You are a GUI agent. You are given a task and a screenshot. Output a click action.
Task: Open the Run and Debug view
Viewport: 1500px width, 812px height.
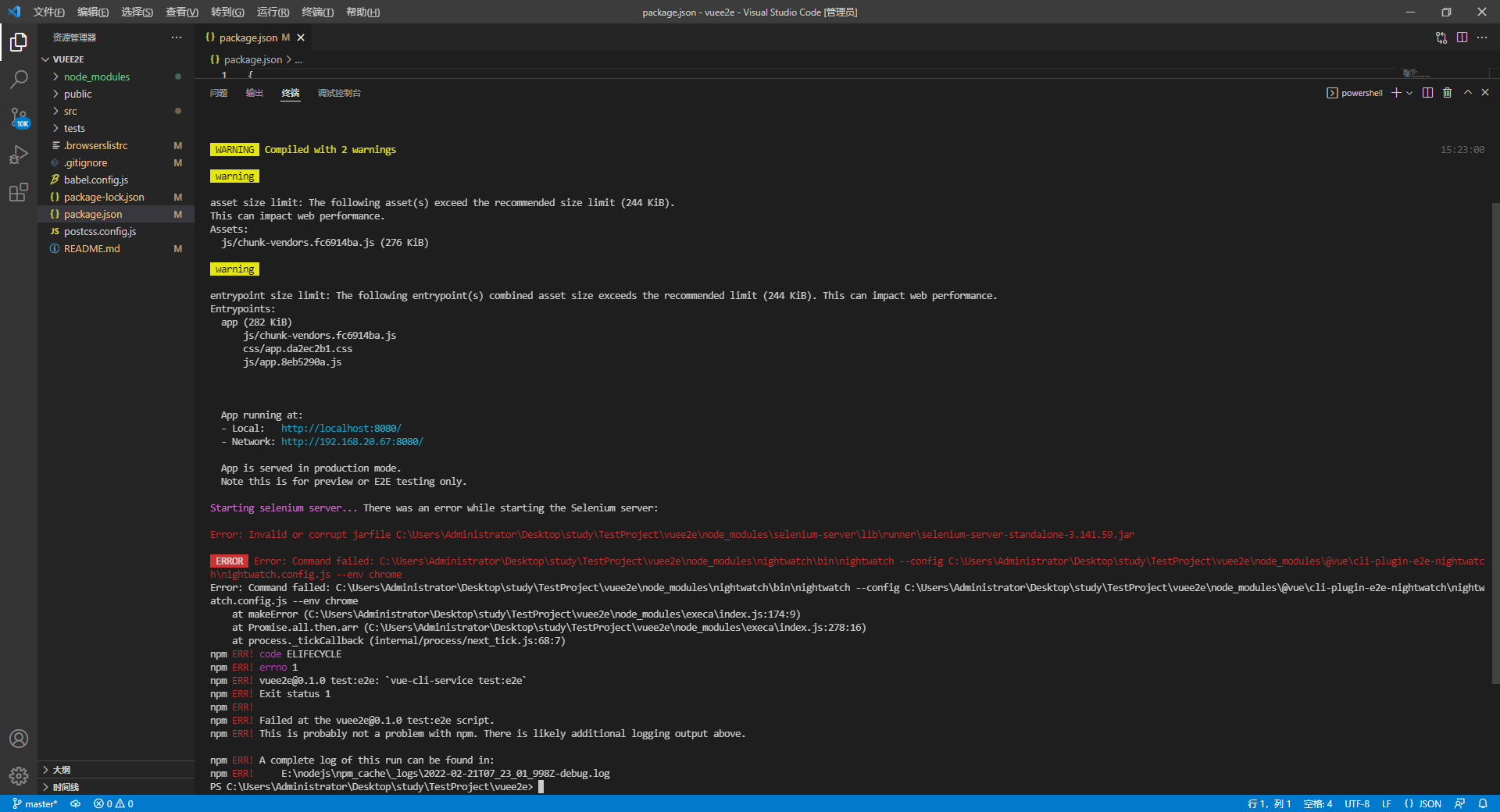click(19, 155)
